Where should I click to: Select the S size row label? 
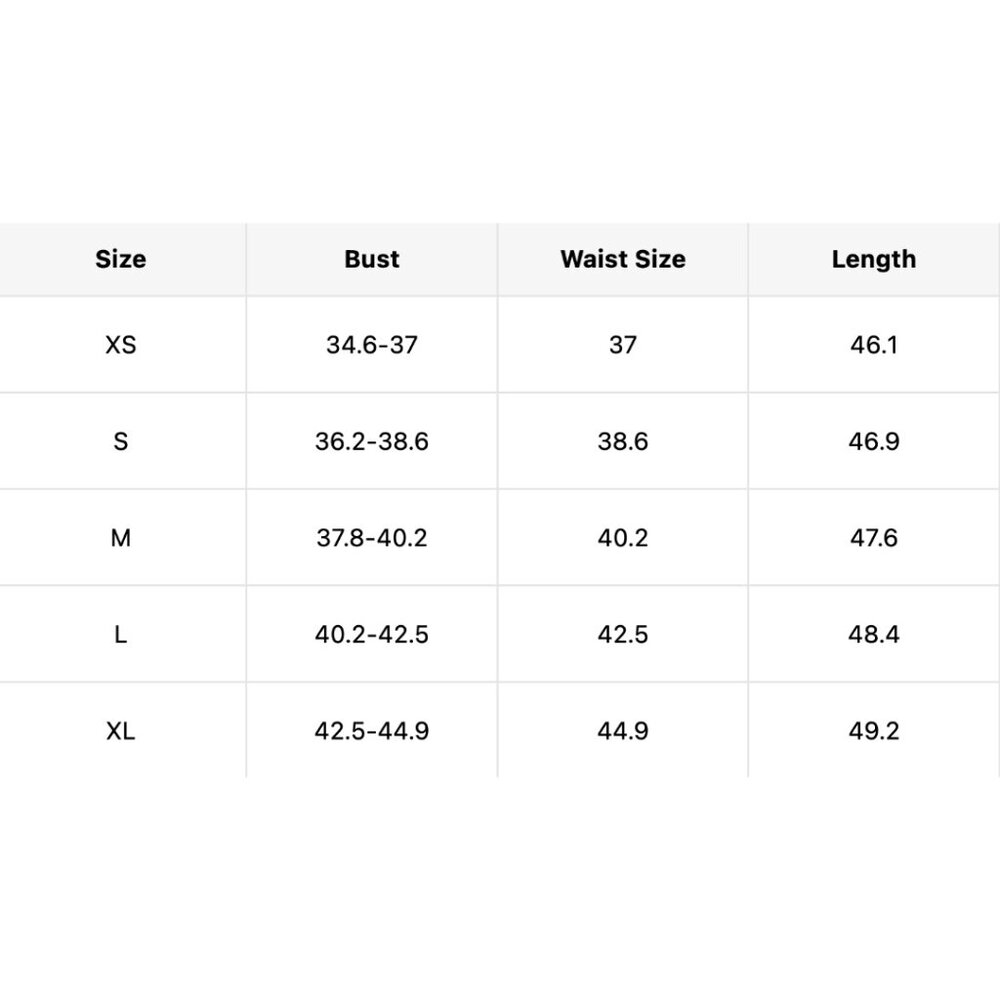pos(121,441)
